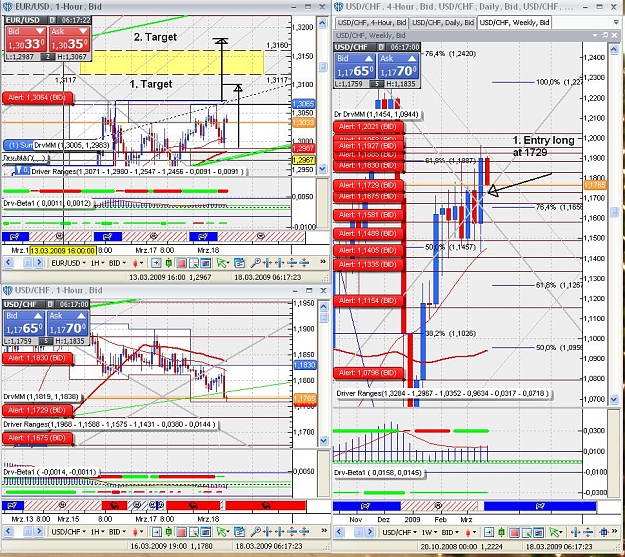The width and height of the screenshot is (625, 557).
Task: Toggle green candle icon in USD/CHF 1-Hour toolbar
Action: [169, 532]
